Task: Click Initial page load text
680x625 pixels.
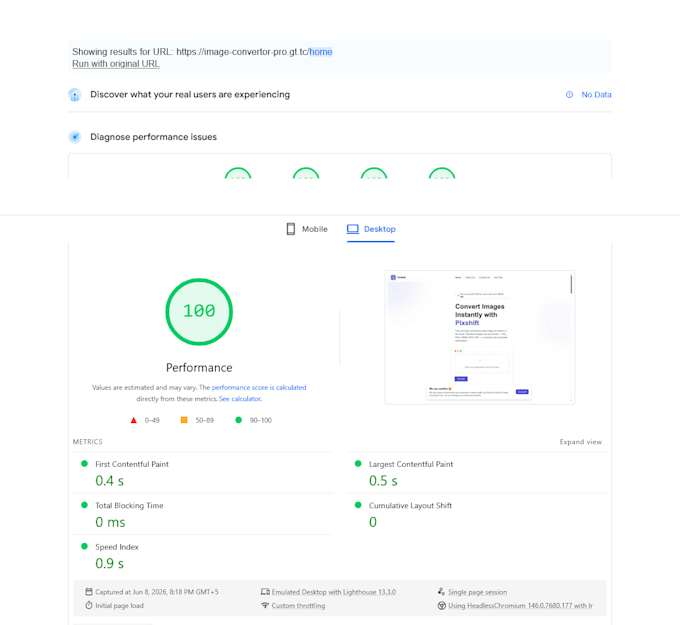Action: click(x=119, y=605)
